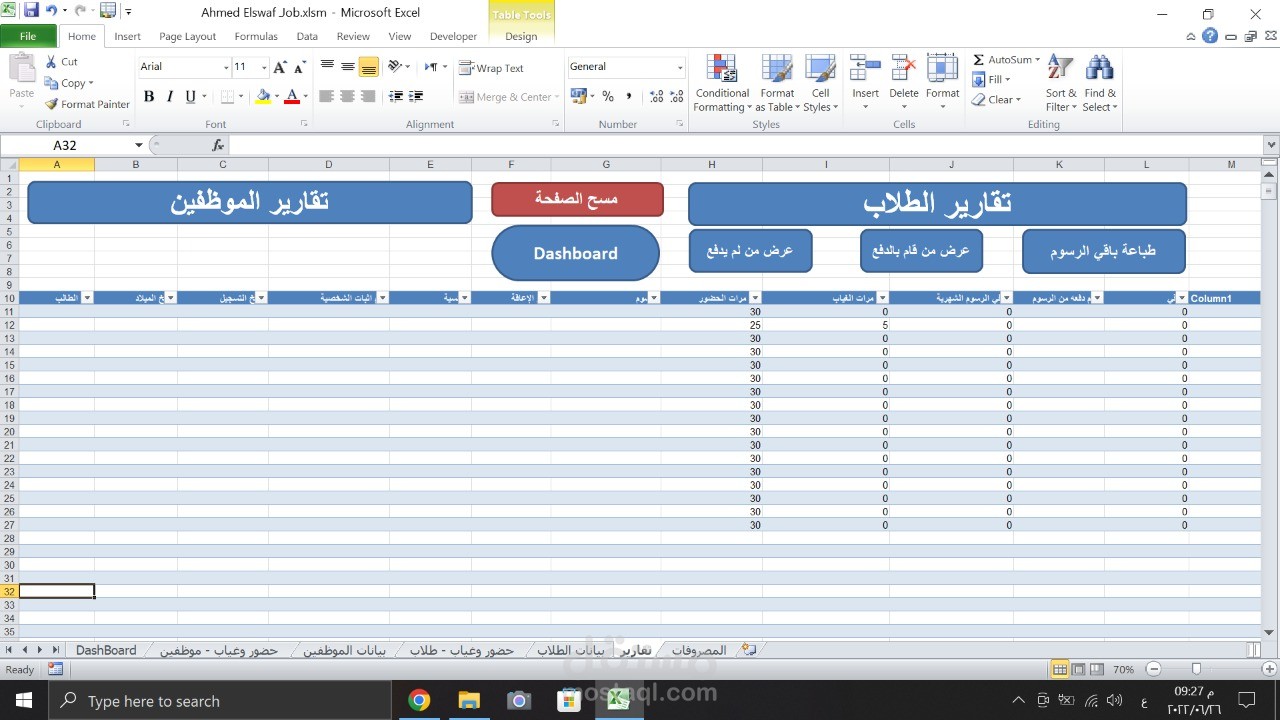
Task: Open Conditional Formatting menu
Action: 722,83
